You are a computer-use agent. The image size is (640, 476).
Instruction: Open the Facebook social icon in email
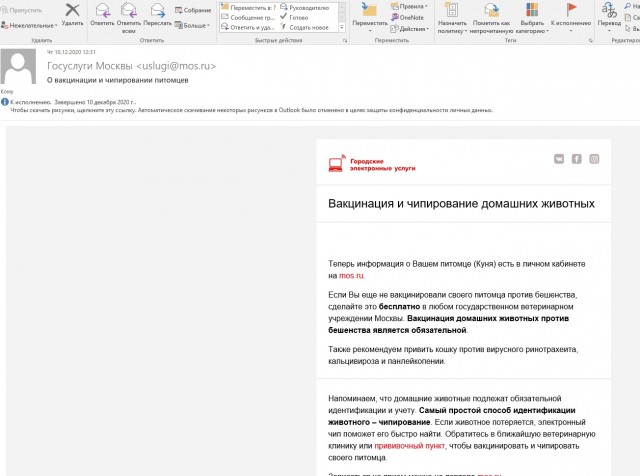pyautogui.click(x=576, y=159)
